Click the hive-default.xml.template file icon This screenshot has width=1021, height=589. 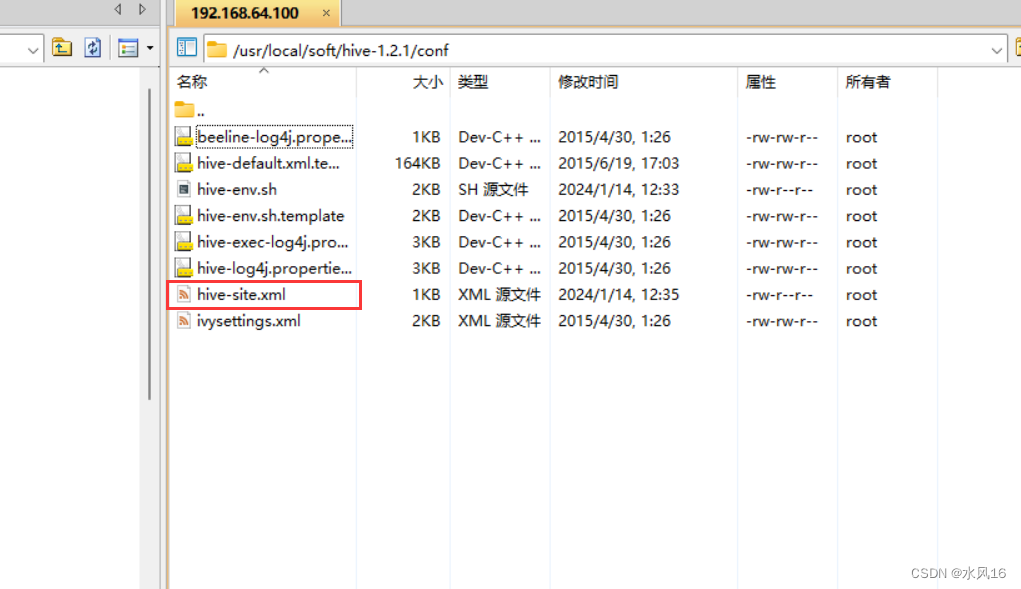184,163
